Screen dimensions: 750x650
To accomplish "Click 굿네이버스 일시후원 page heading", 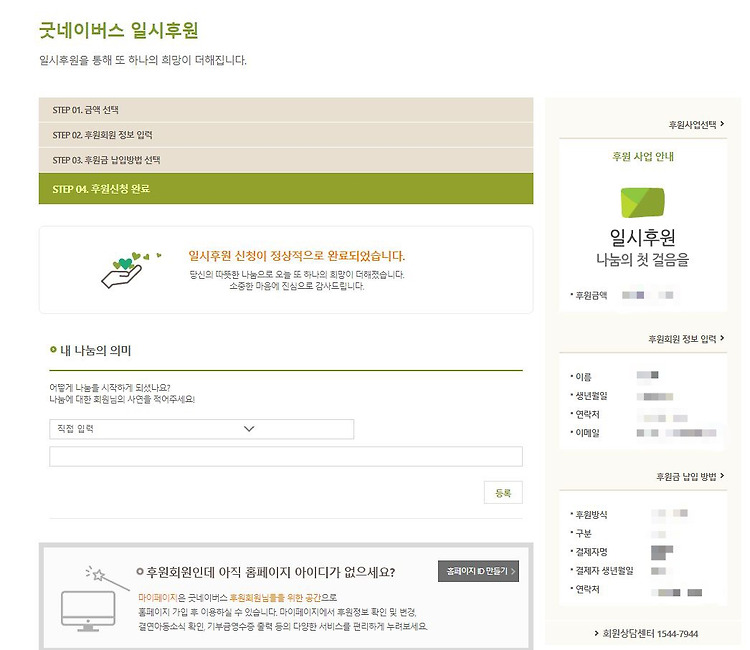I will tap(119, 30).
